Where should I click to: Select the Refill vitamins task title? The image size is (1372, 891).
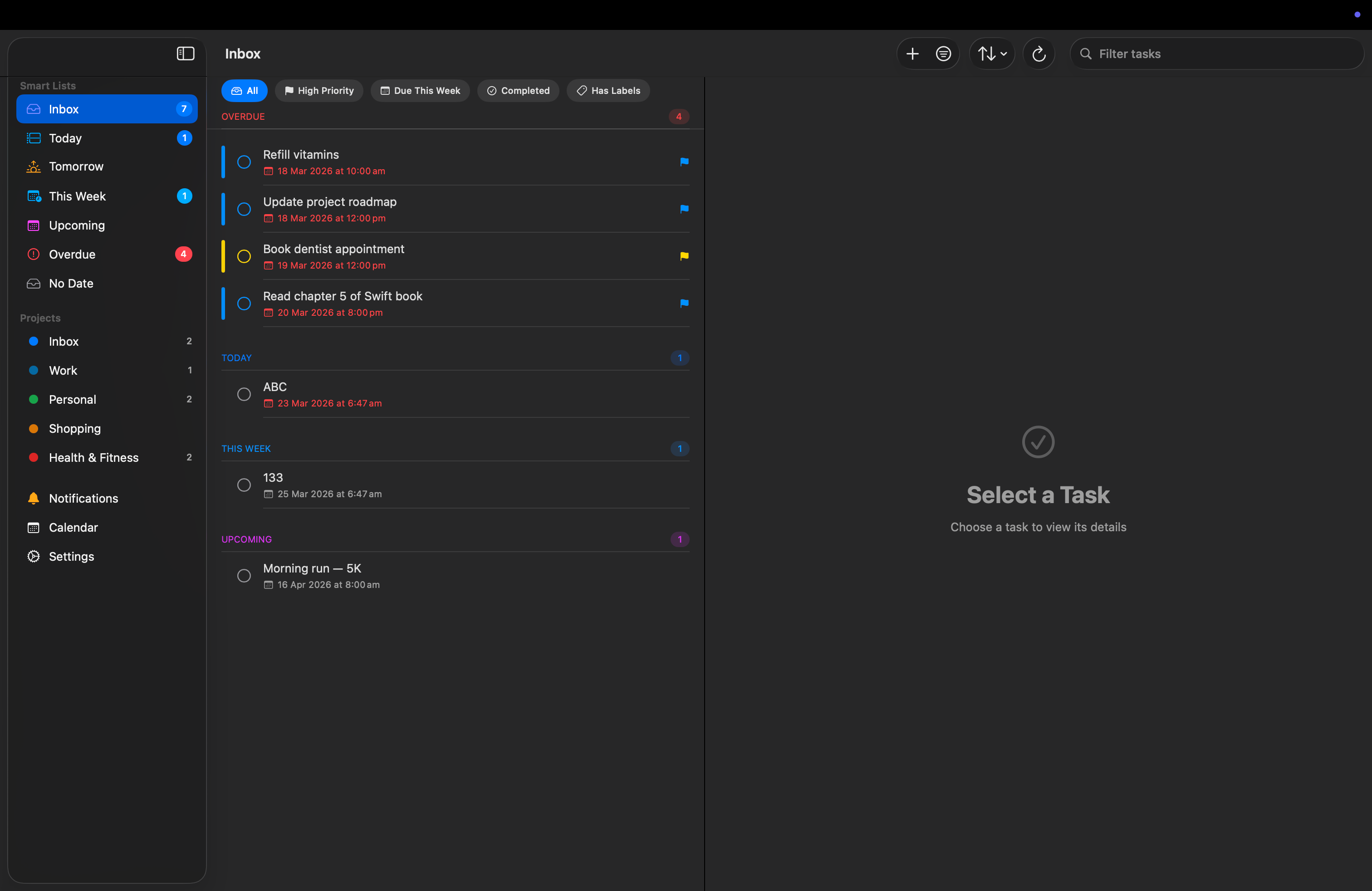[x=301, y=154]
